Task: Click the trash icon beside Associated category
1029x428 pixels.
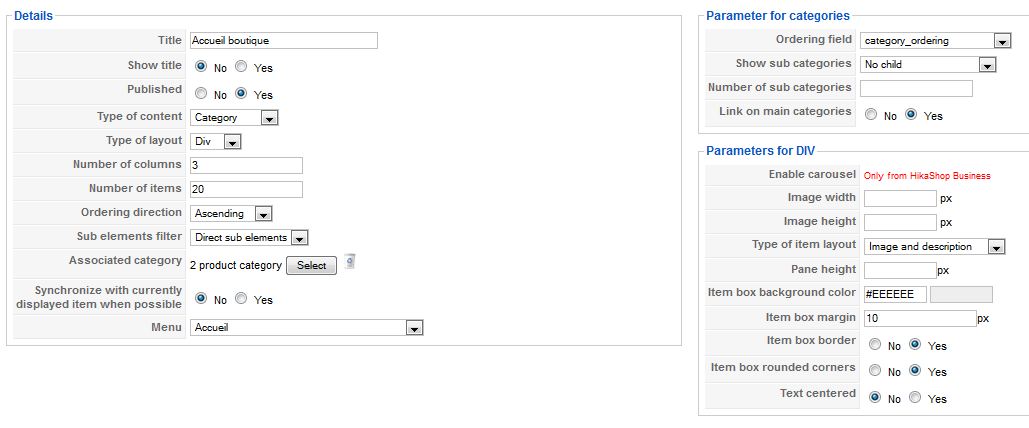Action: [x=350, y=262]
